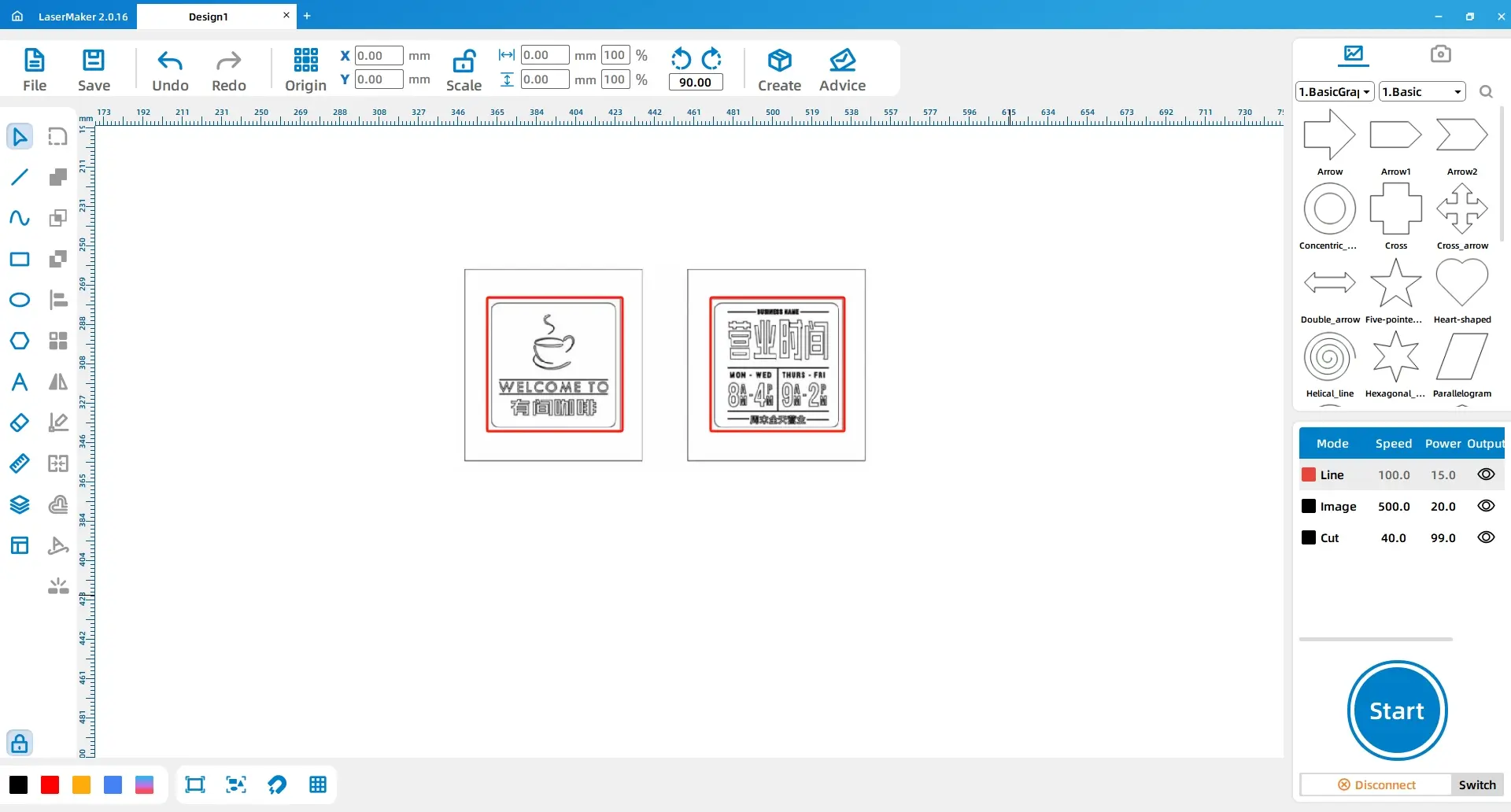Viewport: 1511px width, 812px height.
Task: Select the pointer selection tool
Action: [x=20, y=136]
